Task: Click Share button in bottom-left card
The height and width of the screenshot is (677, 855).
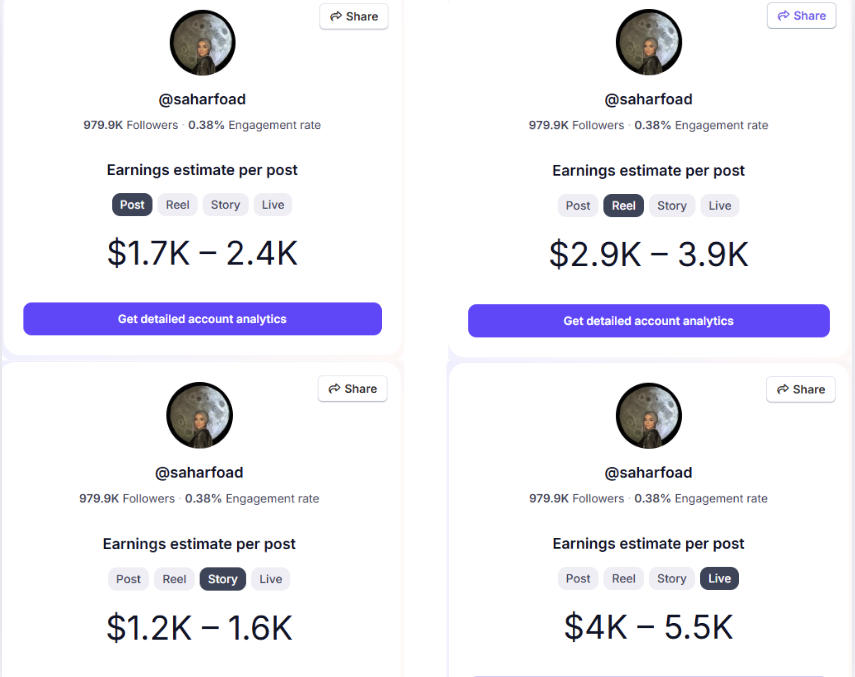Action: coord(352,389)
